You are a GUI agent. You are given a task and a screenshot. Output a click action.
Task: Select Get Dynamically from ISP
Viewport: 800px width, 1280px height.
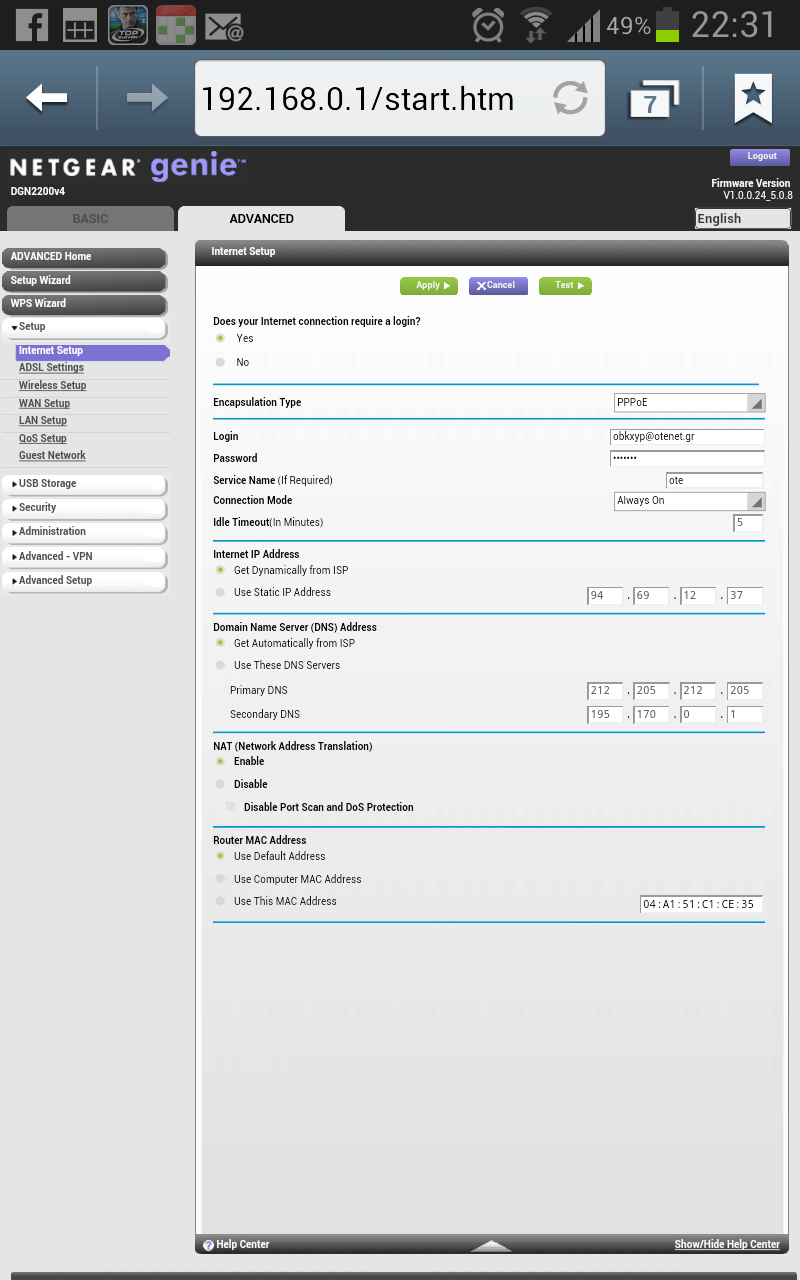[220, 570]
